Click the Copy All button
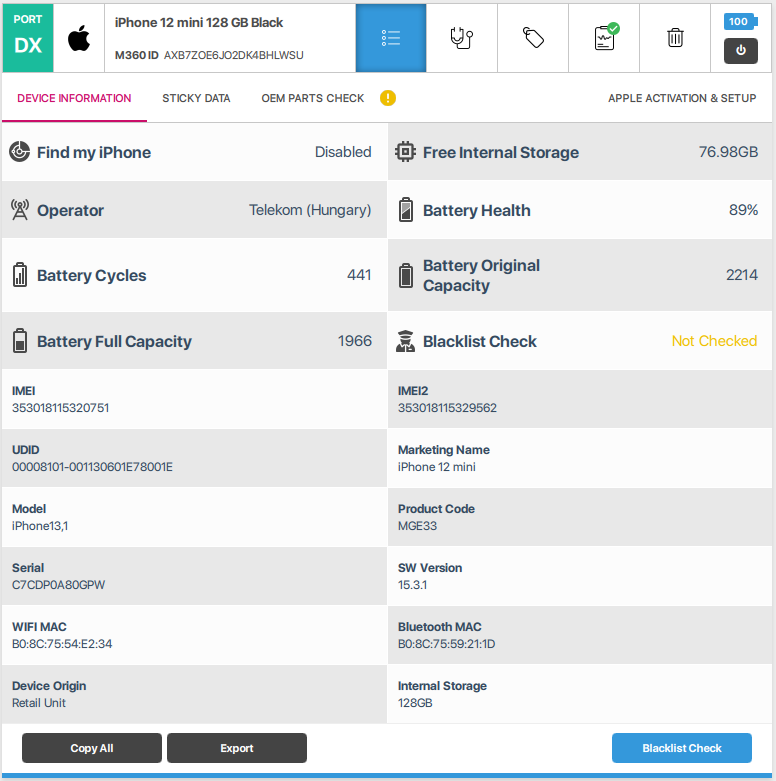776x781 pixels. (92, 748)
